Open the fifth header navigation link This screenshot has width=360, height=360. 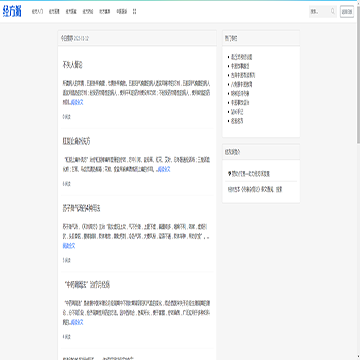(x=105, y=12)
